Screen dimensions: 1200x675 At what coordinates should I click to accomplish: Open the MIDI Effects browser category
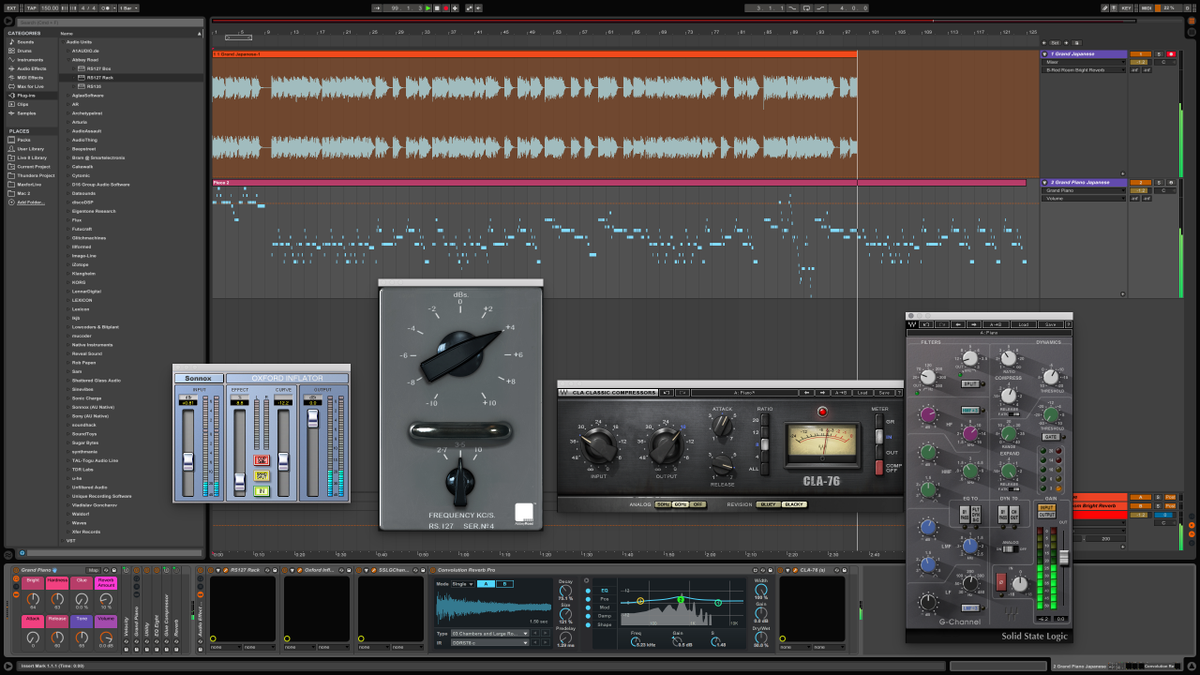30,77
